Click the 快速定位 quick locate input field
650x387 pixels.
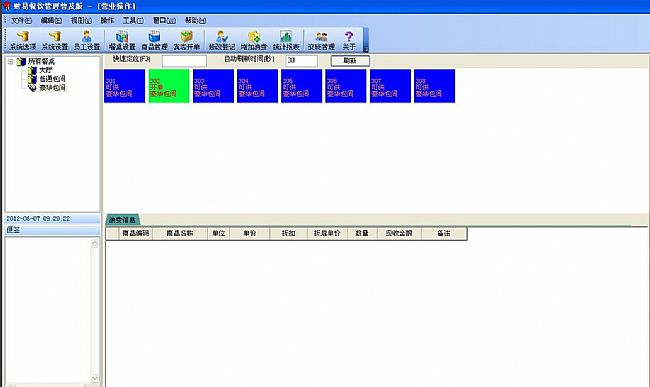[x=184, y=61]
